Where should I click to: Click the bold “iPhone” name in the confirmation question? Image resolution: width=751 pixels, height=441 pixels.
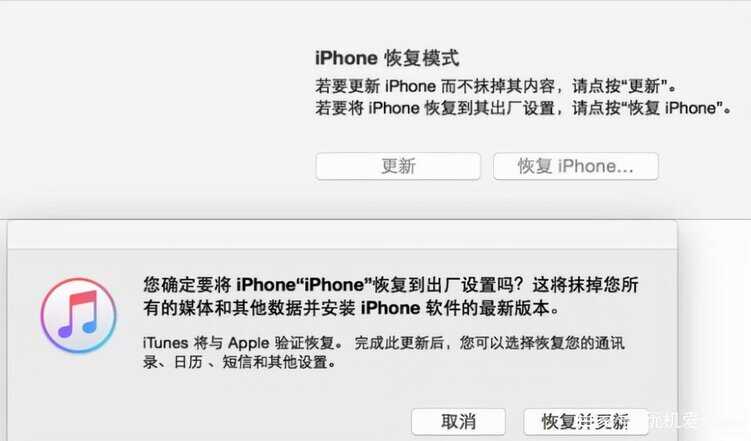335,285
